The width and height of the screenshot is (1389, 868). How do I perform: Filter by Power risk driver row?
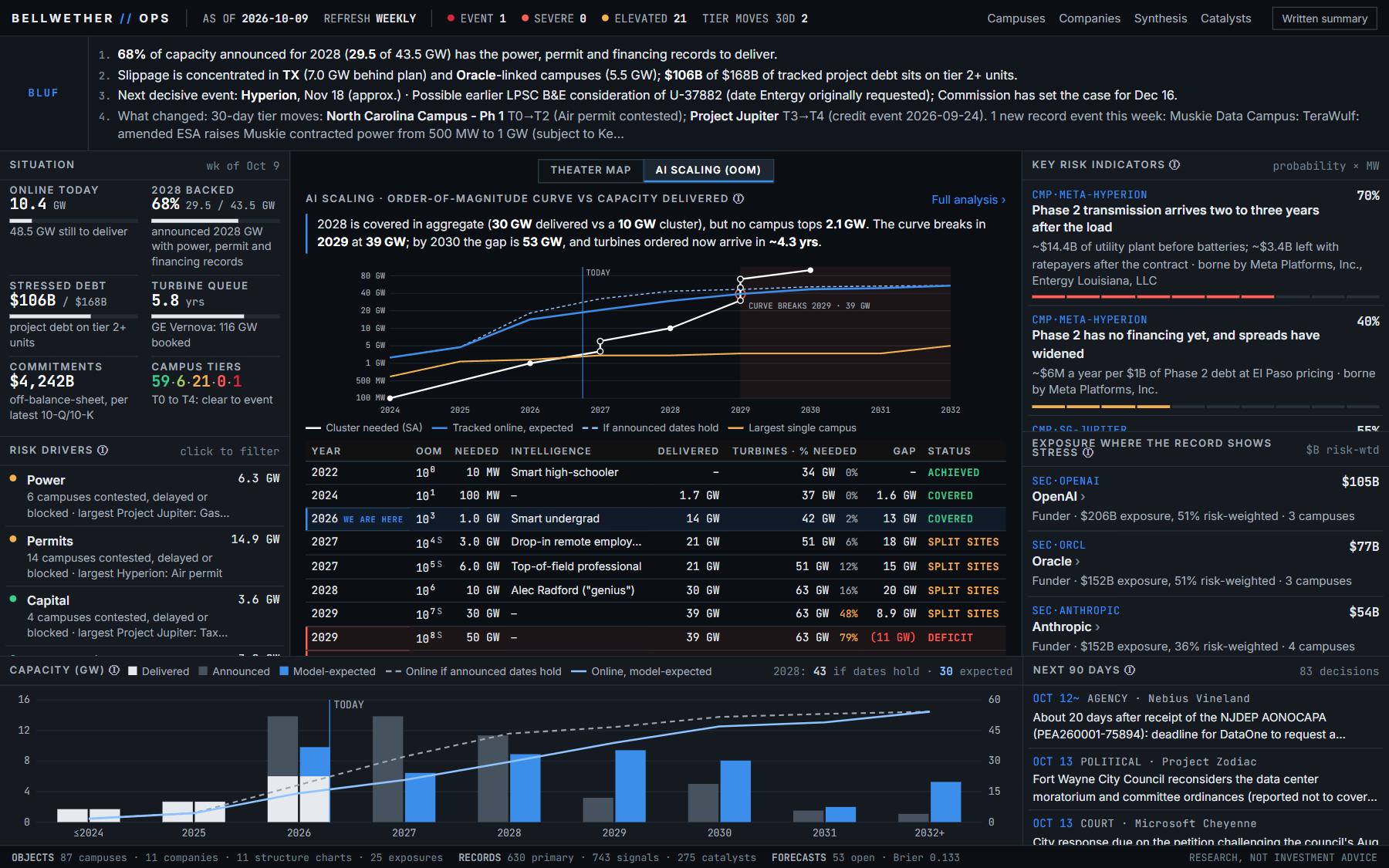144,495
